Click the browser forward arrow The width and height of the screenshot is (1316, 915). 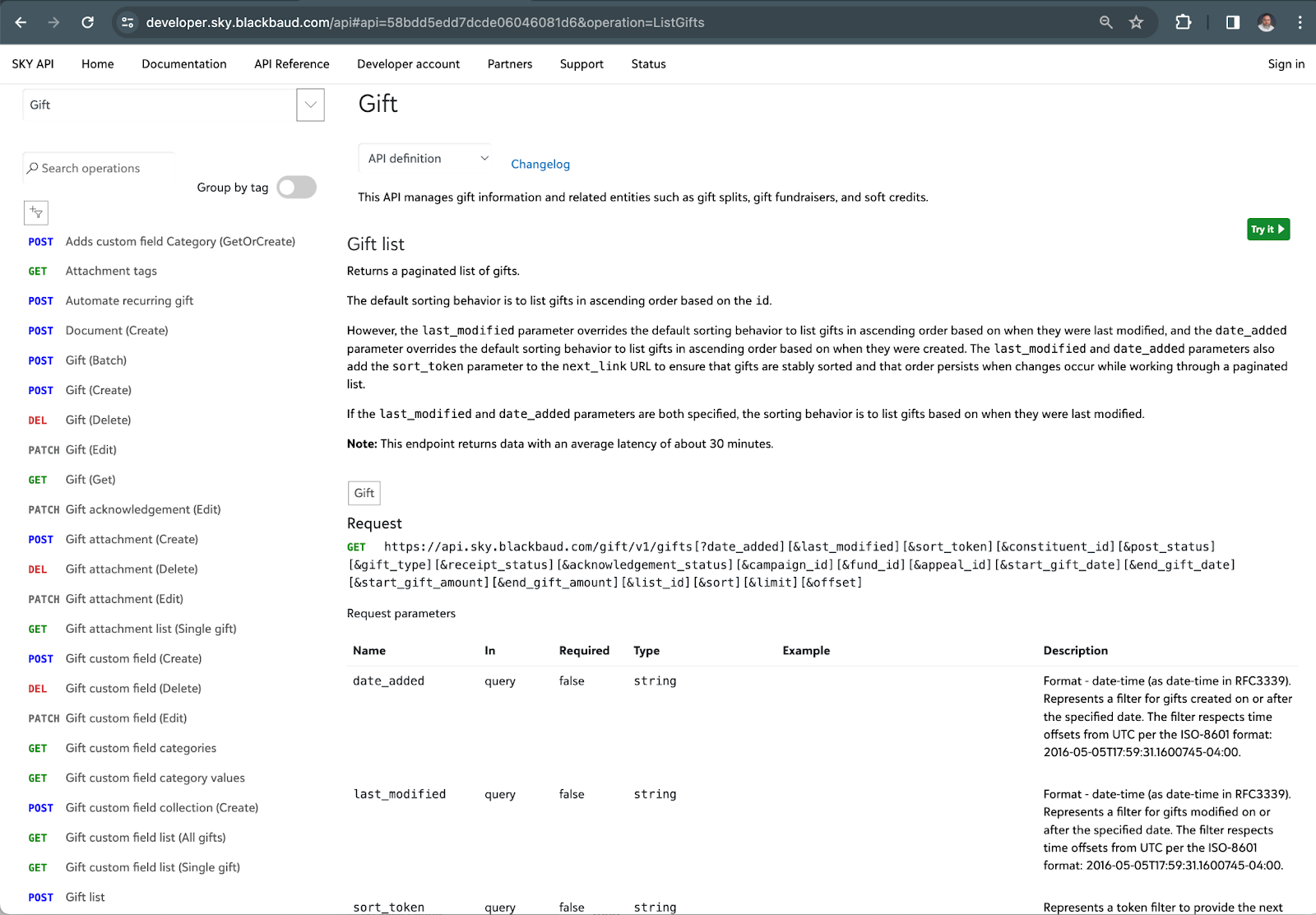pos(53,22)
